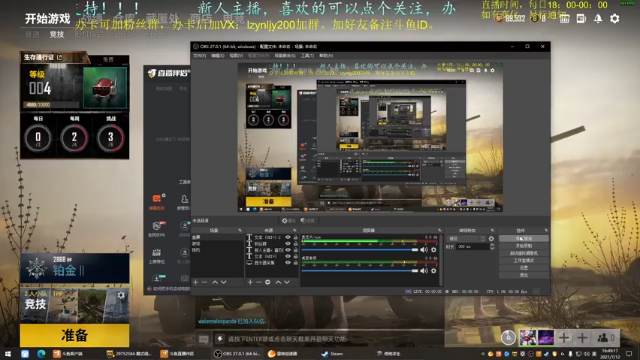Mute the 麦克风/Aux speaker icon
The height and width of the screenshot is (360, 640).
(424, 249)
